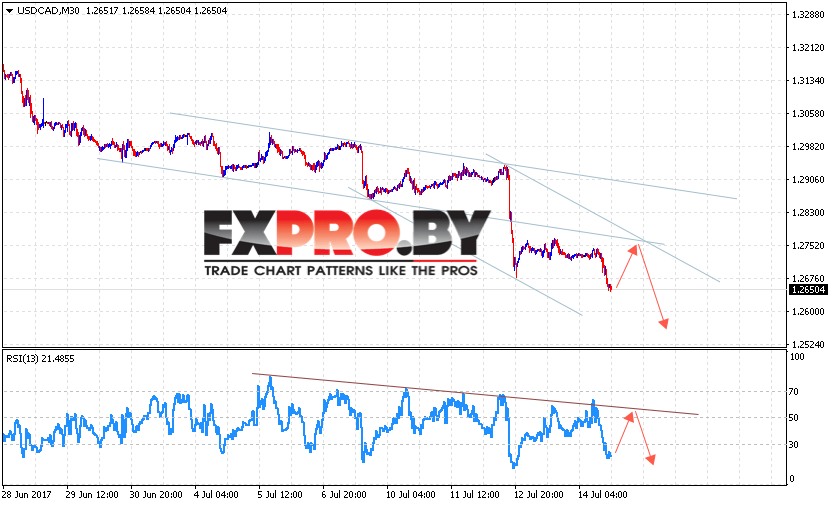829x506 pixels.
Task: Click the 29 Jun 12:00 time label
Action: pos(92,495)
